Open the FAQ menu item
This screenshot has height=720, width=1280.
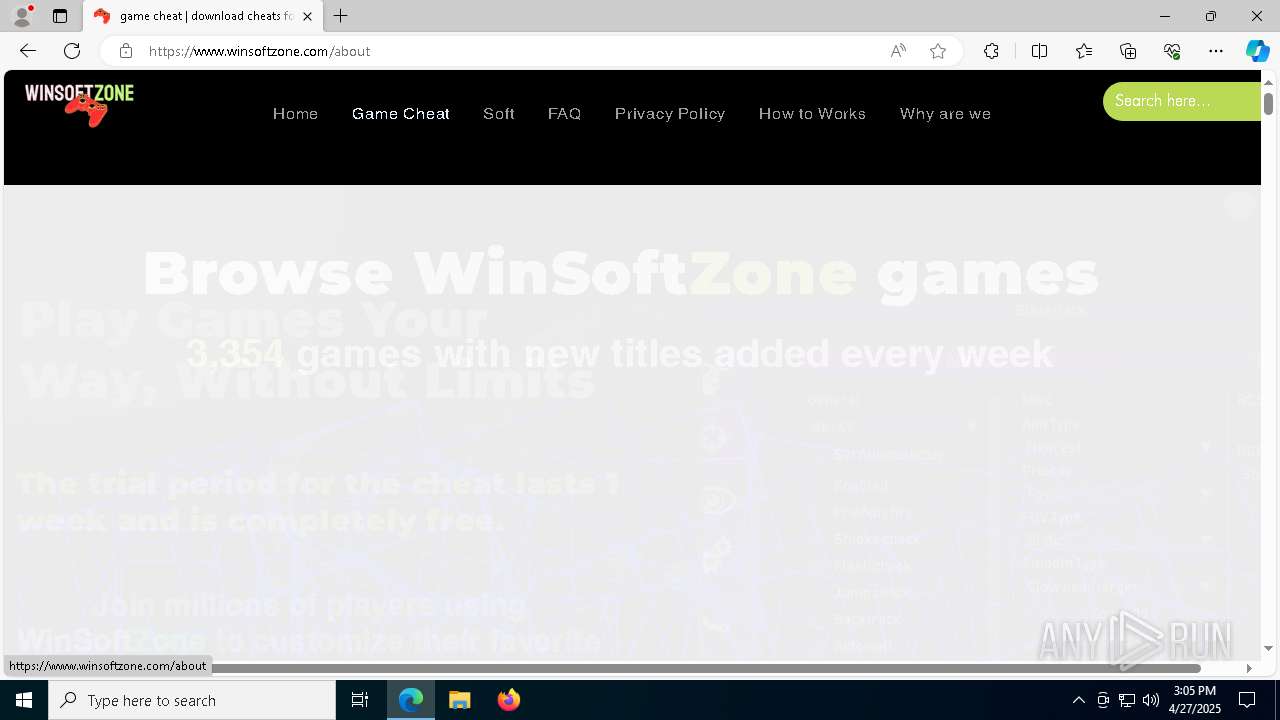(565, 114)
